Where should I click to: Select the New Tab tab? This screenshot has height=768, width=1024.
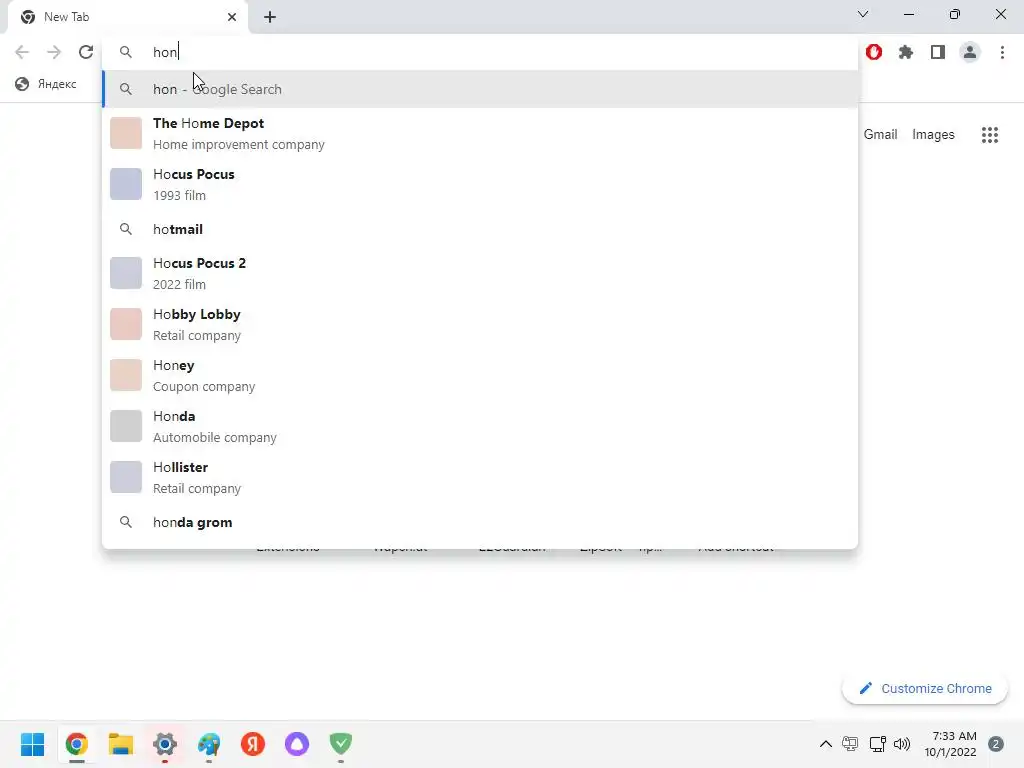point(128,18)
